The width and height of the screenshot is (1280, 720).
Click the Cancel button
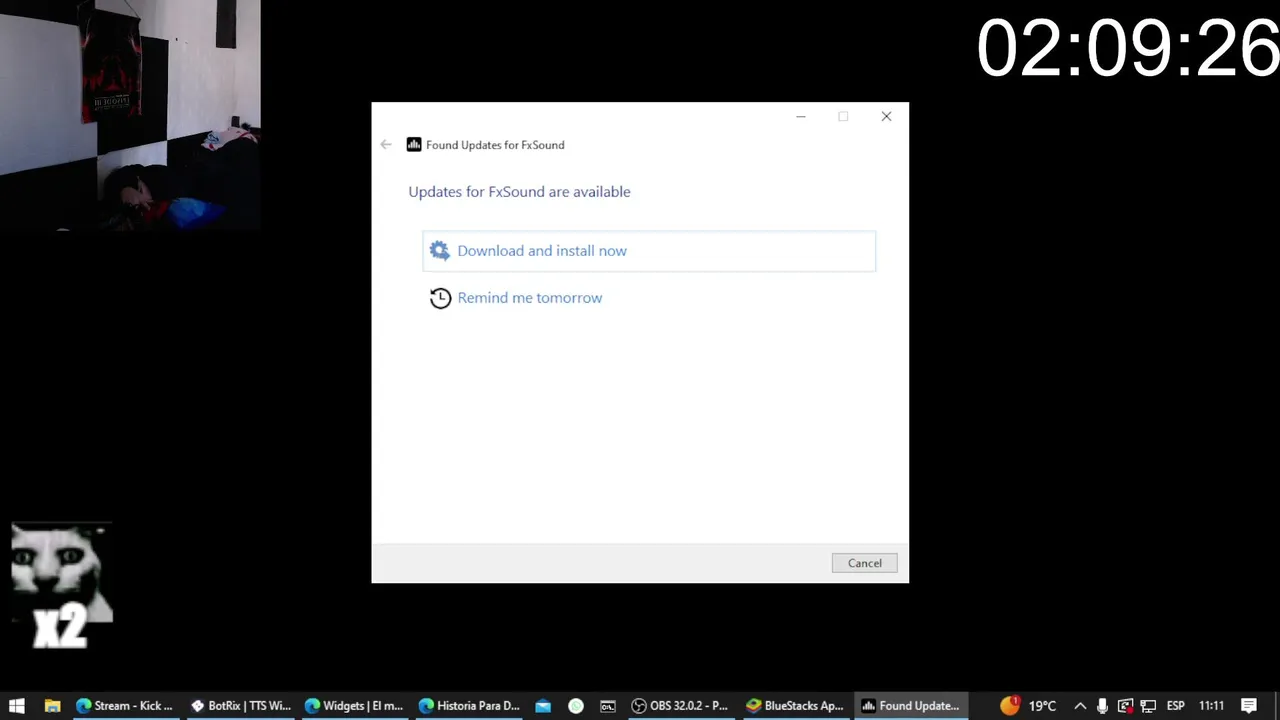tap(864, 563)
